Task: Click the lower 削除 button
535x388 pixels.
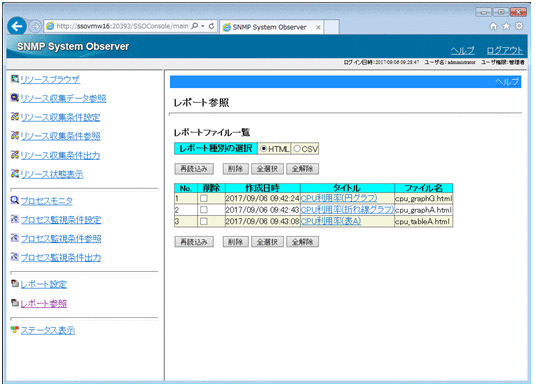Action: point(235,242)
